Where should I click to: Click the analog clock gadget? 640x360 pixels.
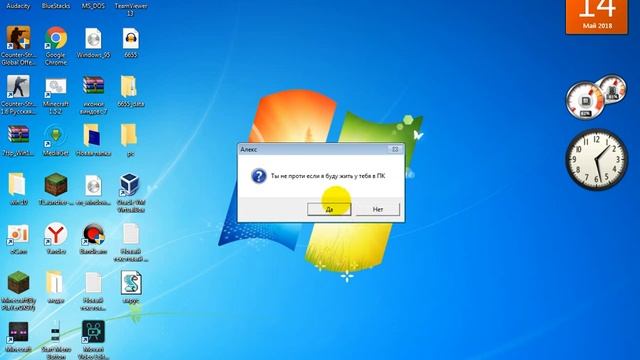click(596, 160)
